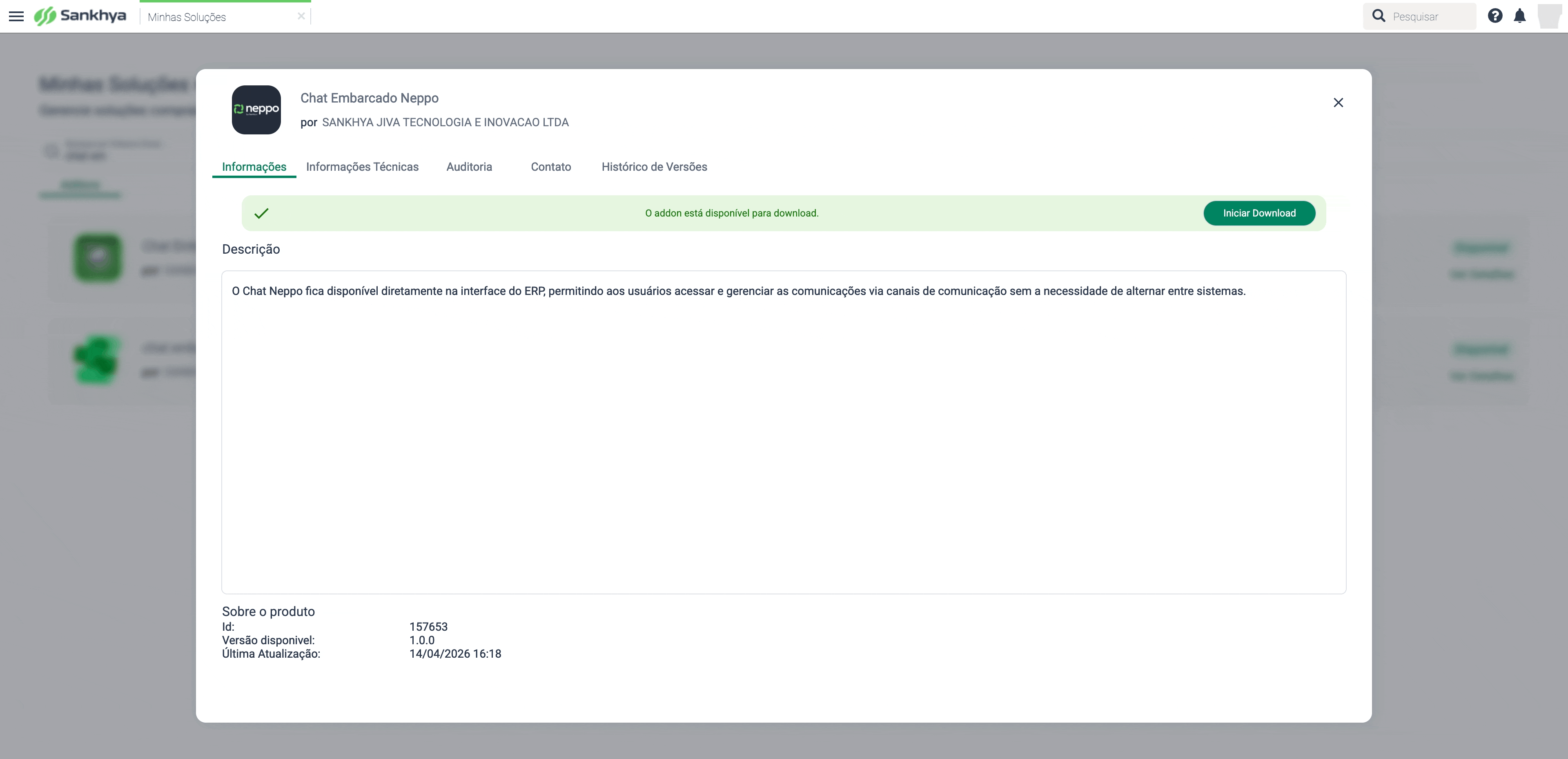Click the version value 1.0.0
Viewport: 1568px width, 759px height.
coord(422,640)
